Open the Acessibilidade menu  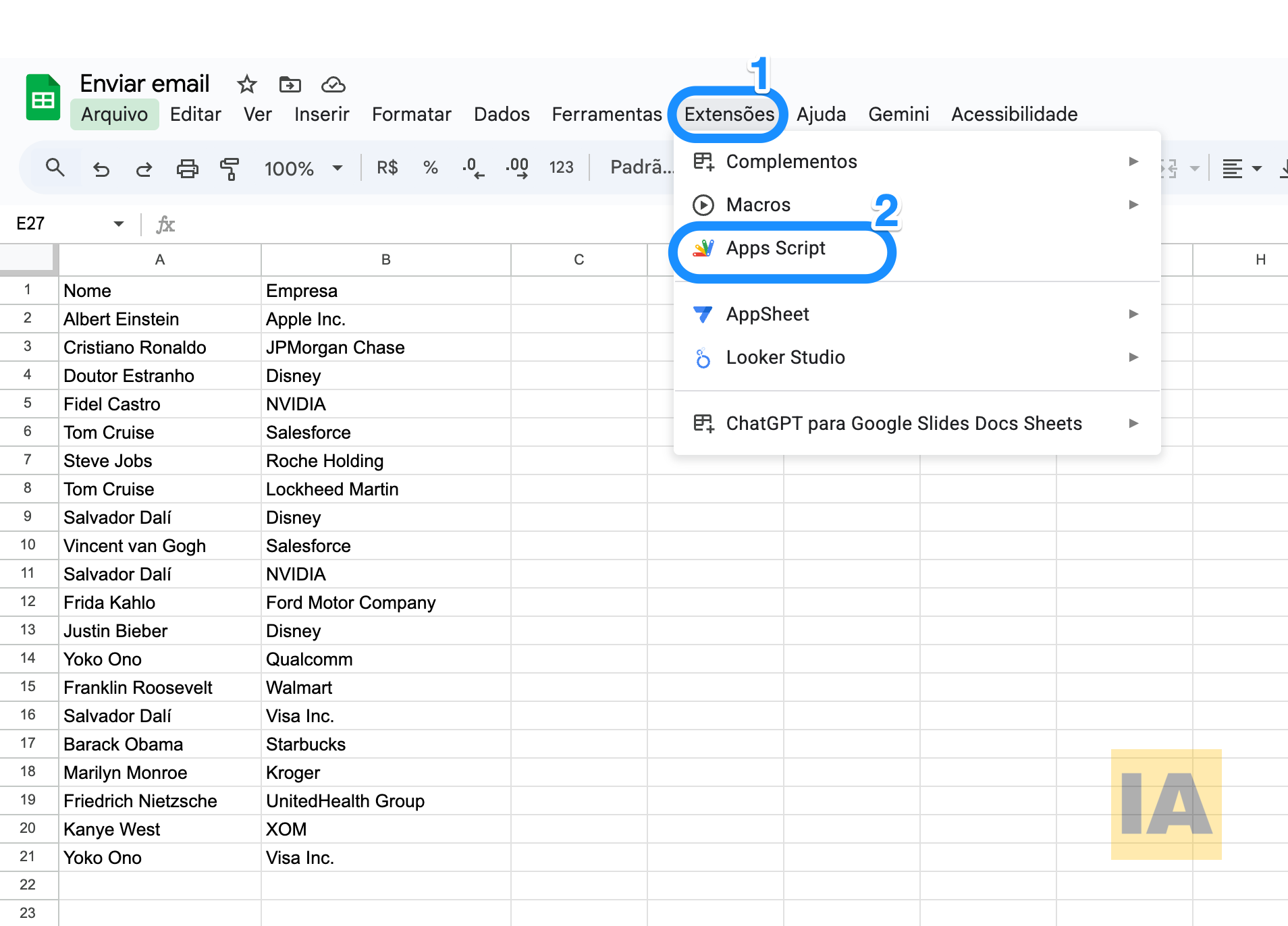1014,114
